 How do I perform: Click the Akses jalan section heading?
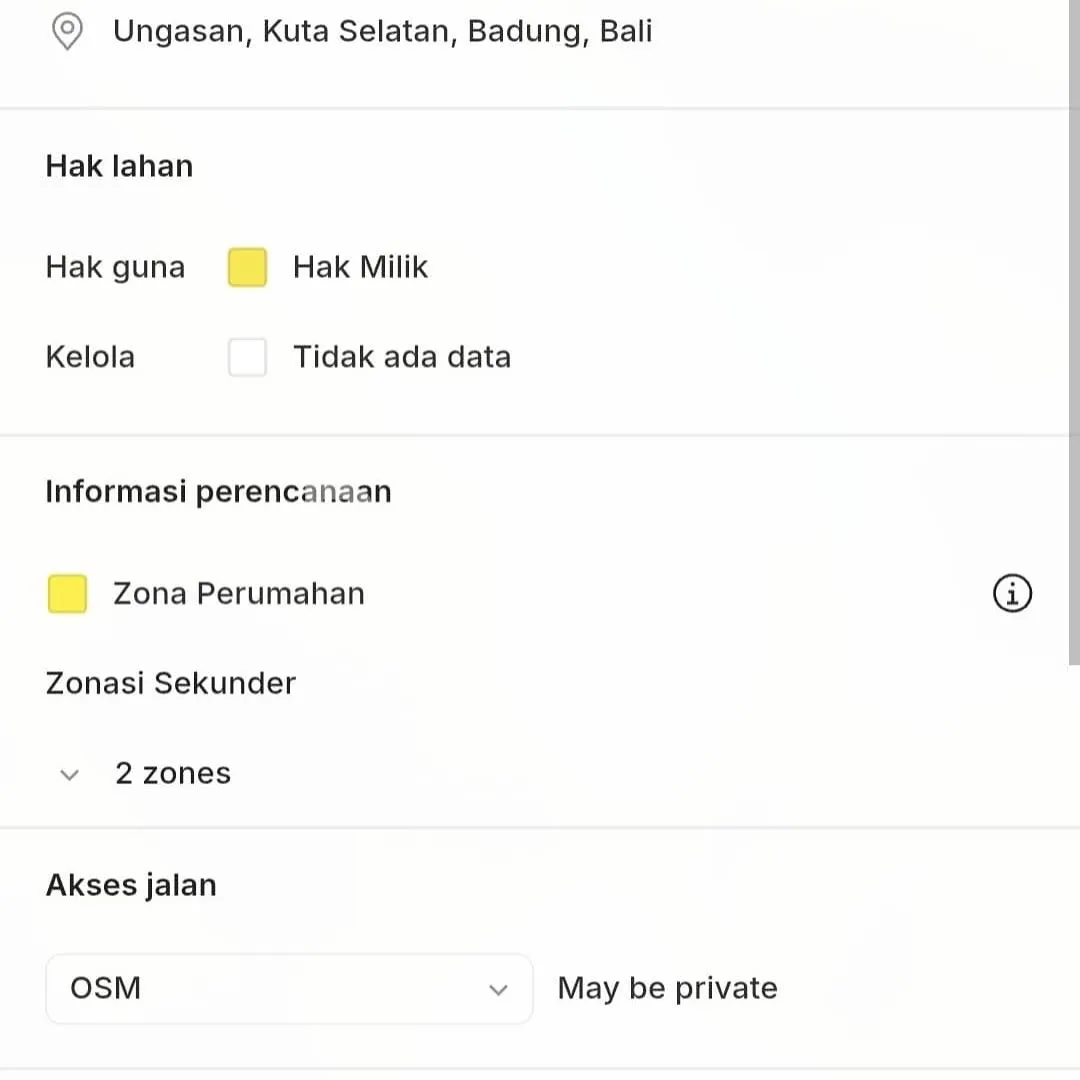[x=131, y=885]
